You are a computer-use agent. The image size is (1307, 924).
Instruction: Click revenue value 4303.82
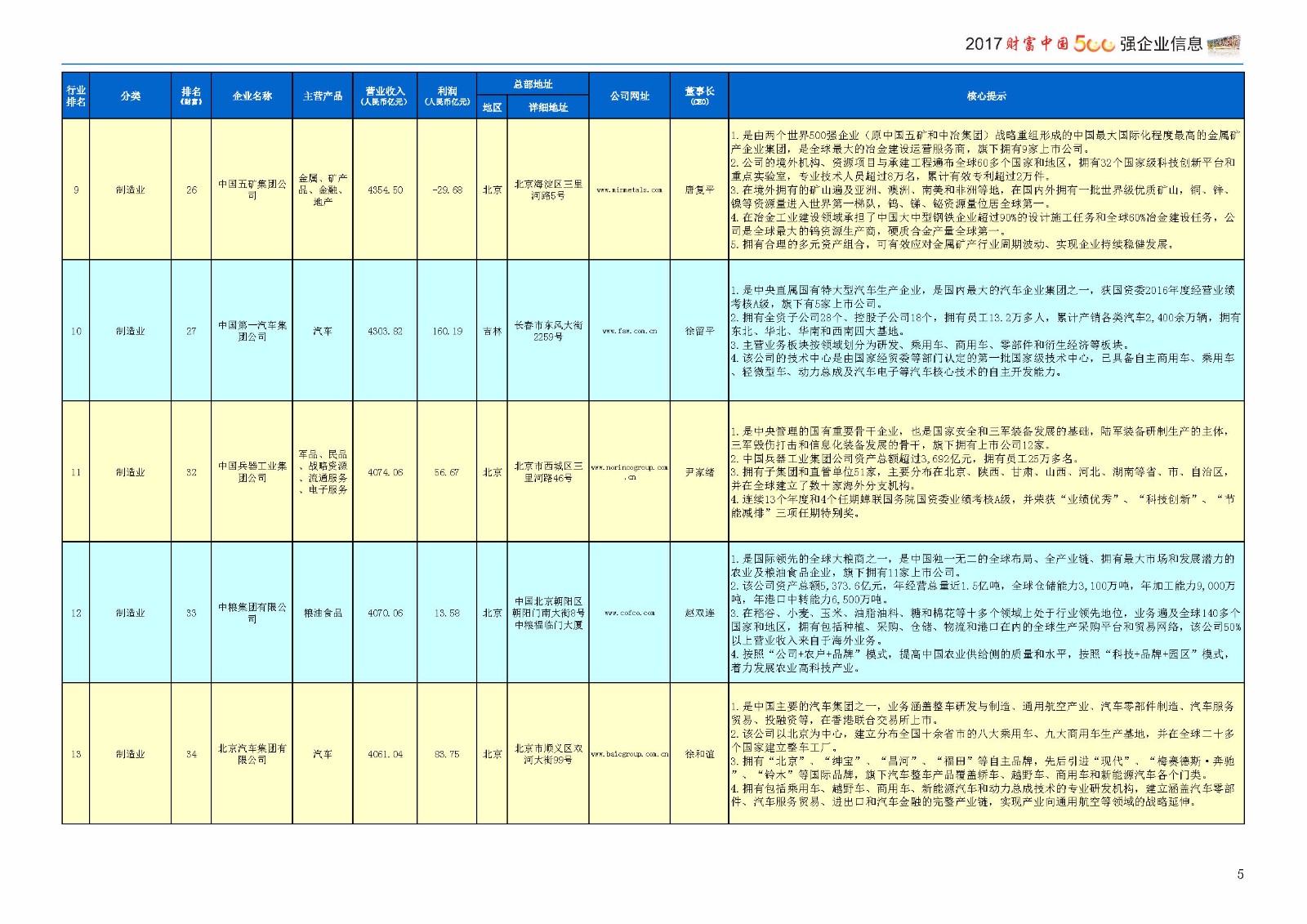[385, 331]
